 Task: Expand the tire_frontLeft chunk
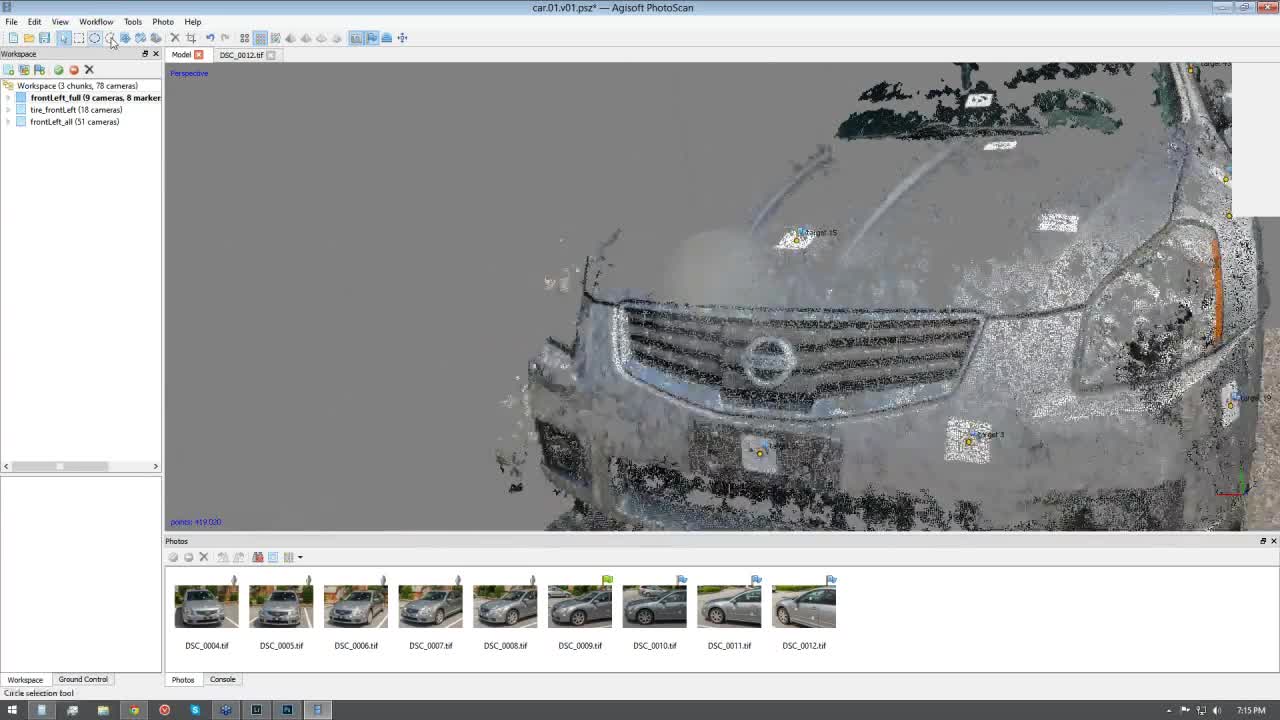tap(8, 110)
